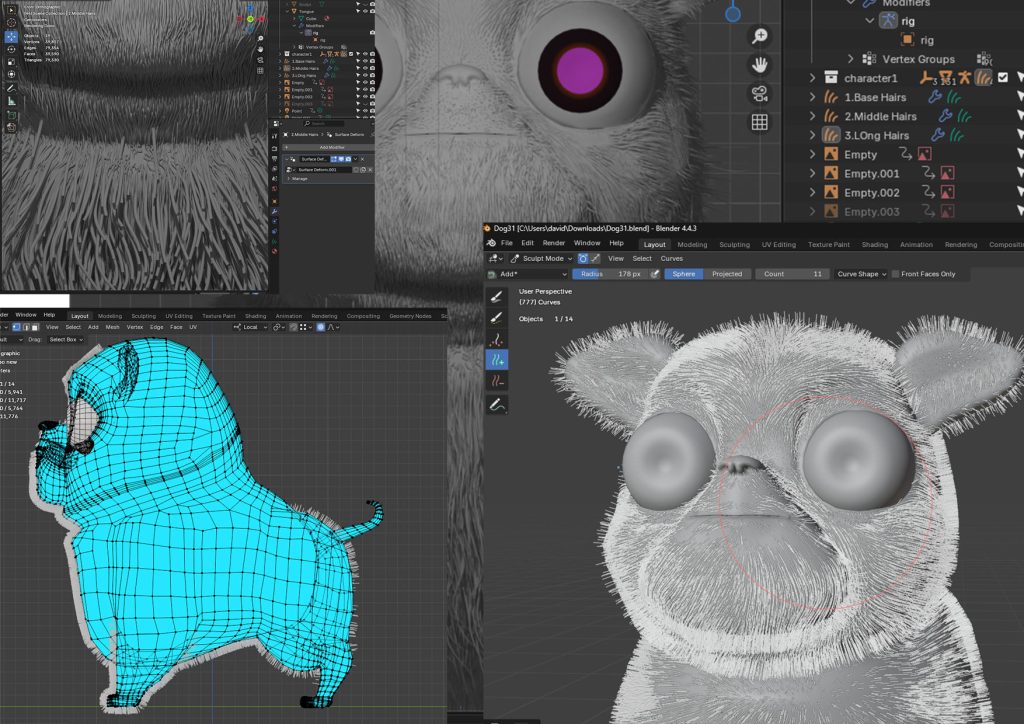1024x724 pixels.
Task: Click the wrench modifier icon on 2.Middle Hairs
Action: [945, 116]
